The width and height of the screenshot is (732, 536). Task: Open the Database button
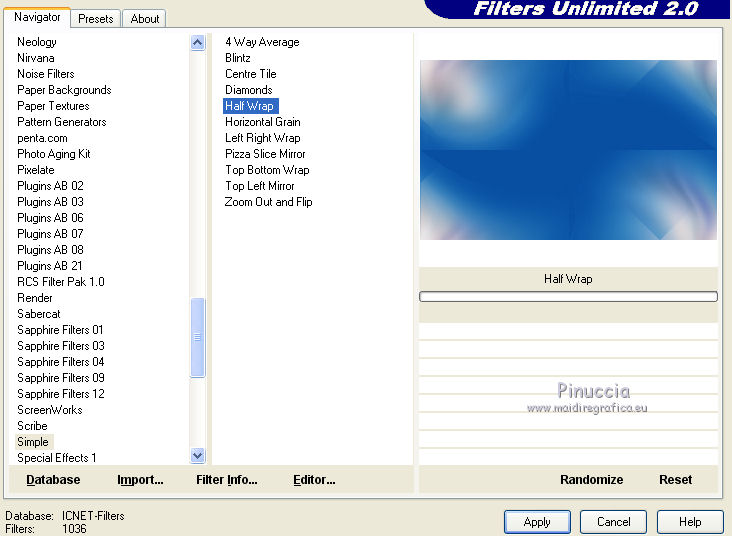pos(53,480)
